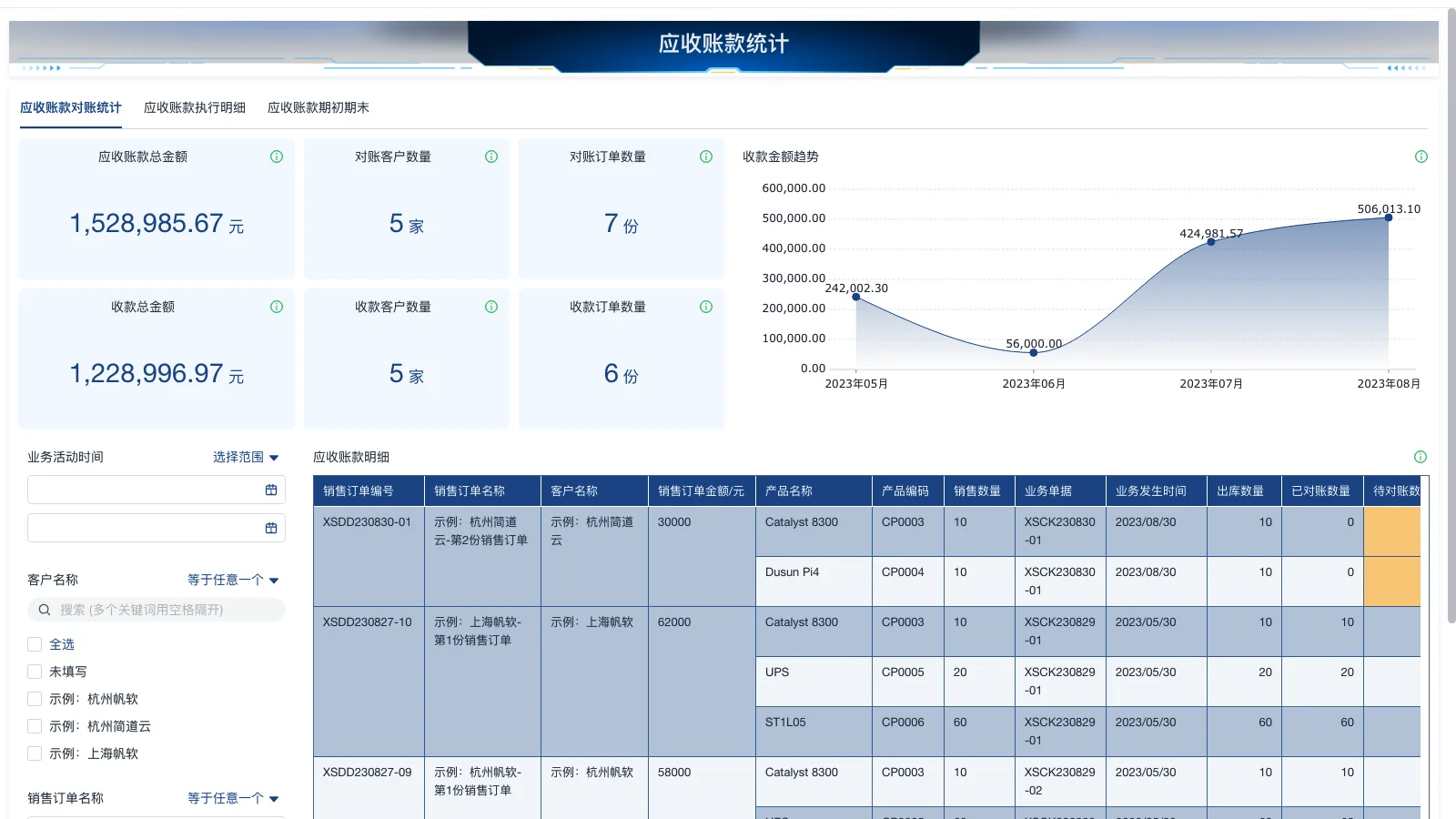Expand the 等于任意一个 dropdown under 客户名称

[232, 579]
